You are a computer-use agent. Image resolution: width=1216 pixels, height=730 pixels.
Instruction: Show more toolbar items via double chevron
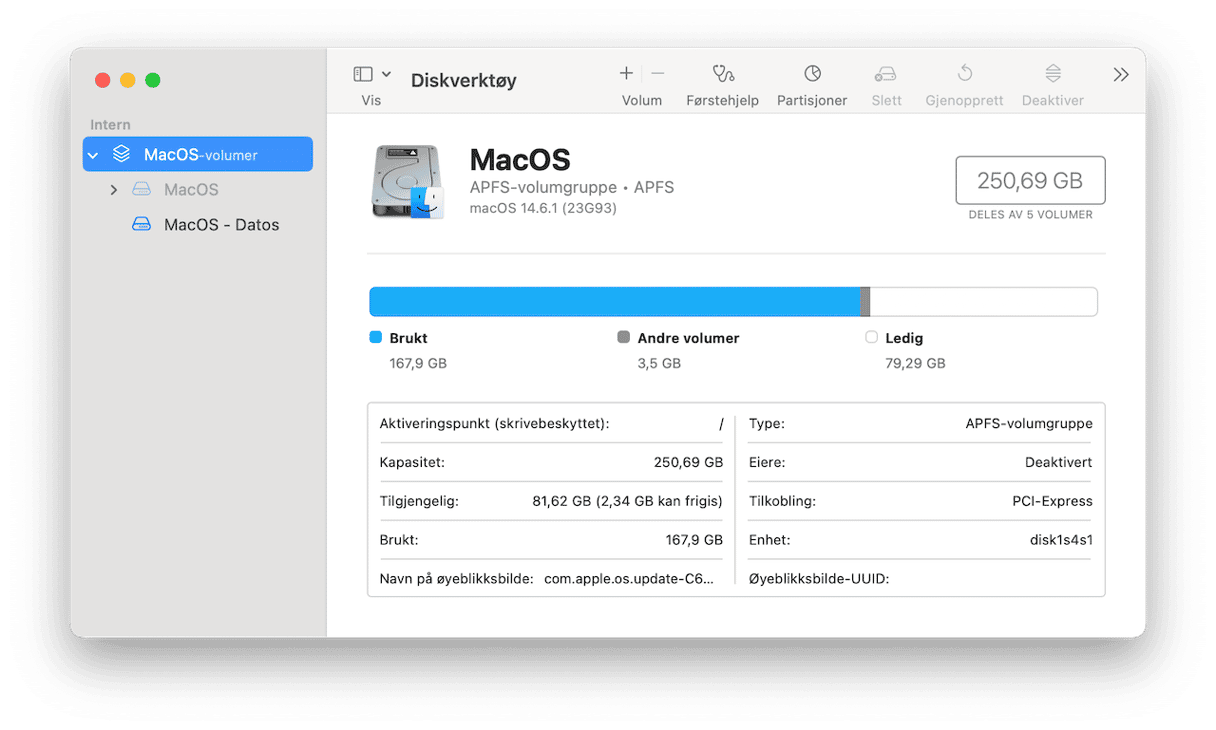(x=1121, y=74)
